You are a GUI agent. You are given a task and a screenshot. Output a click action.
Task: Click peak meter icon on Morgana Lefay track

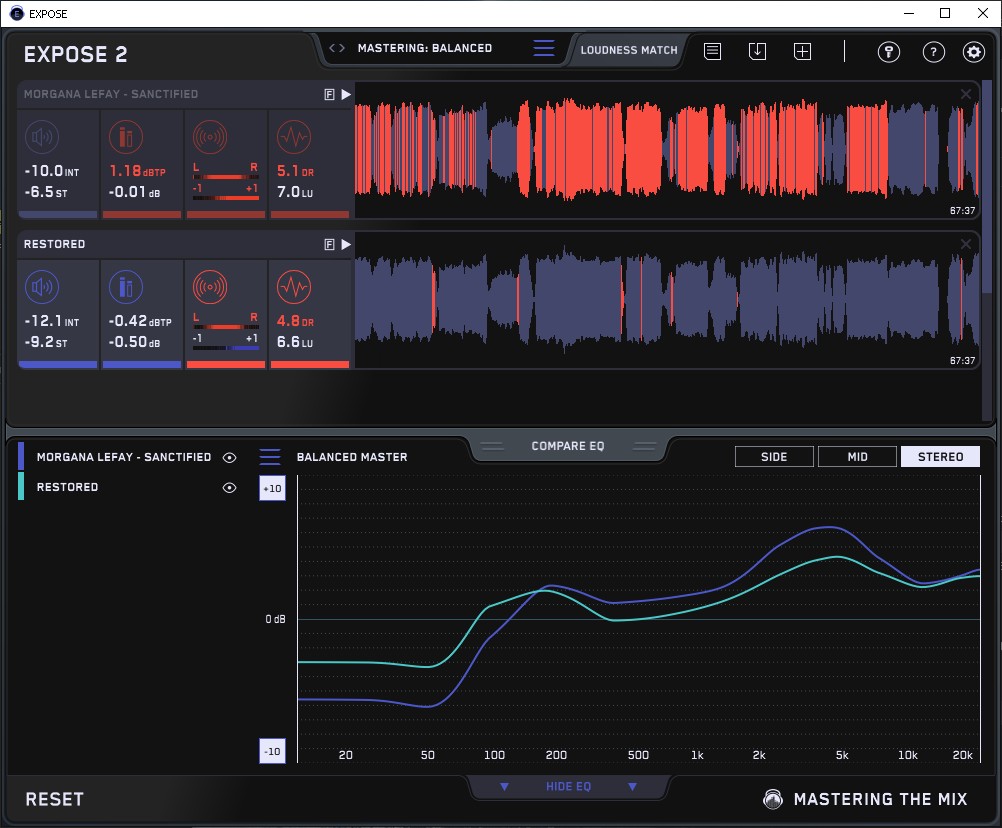(126, 137)
